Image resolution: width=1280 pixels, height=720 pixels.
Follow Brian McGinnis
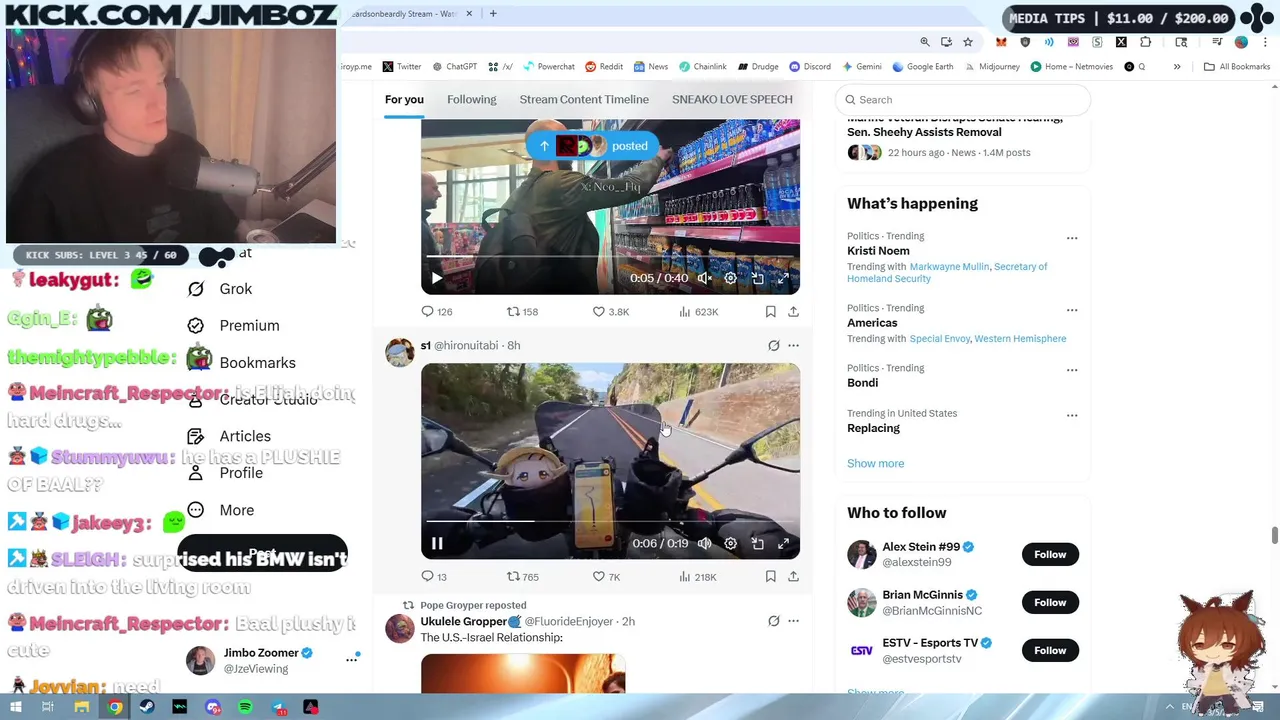click(x=1050, y=603)
